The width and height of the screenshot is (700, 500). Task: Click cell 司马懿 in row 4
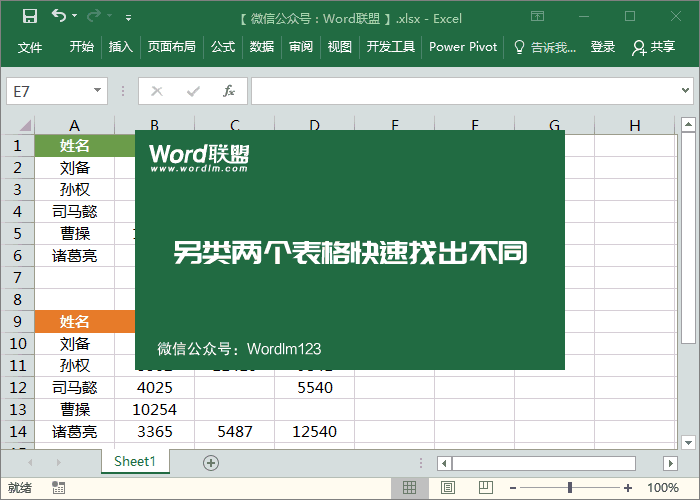(75, 212)
